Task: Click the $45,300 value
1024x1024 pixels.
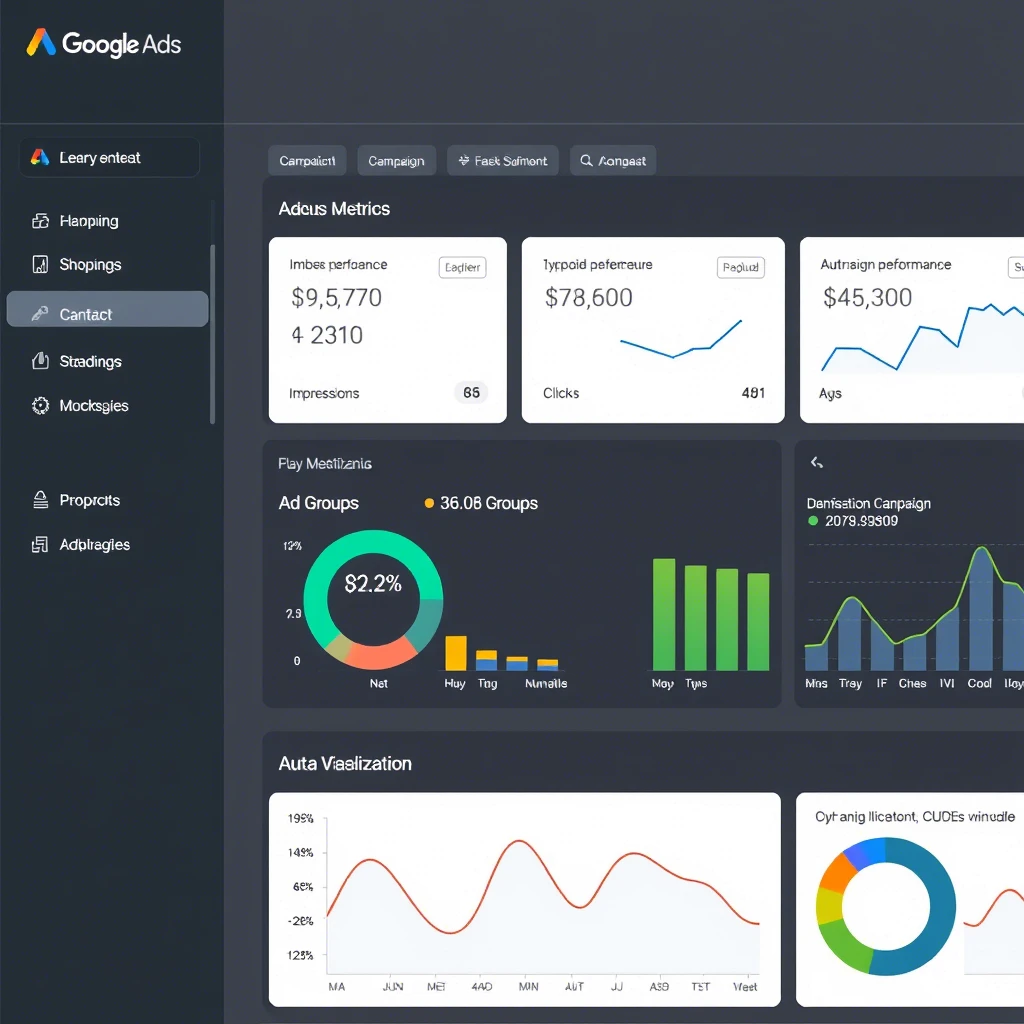Action: 867,298
